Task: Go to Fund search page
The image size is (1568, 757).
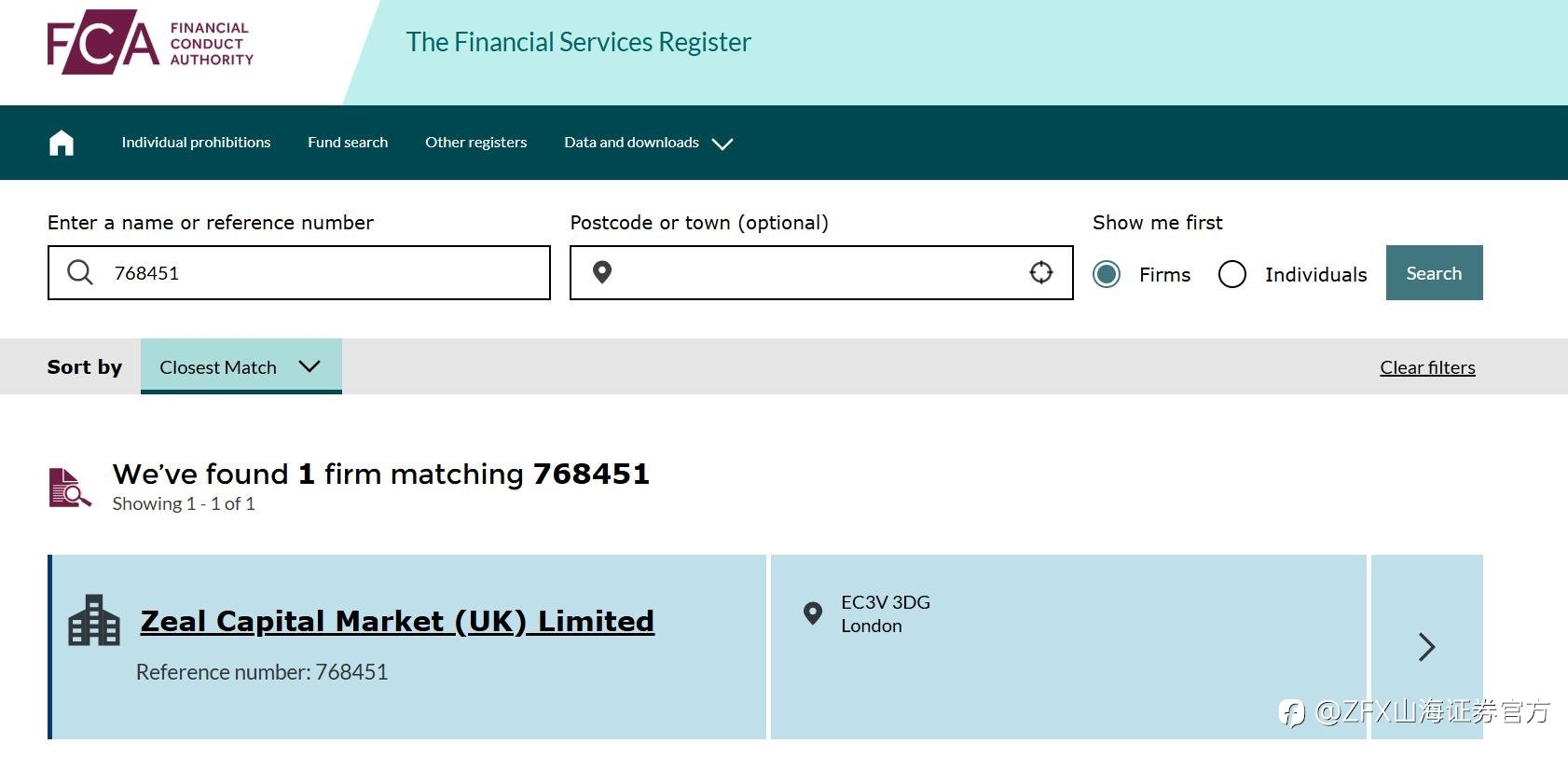Action: tap(348, 143)
